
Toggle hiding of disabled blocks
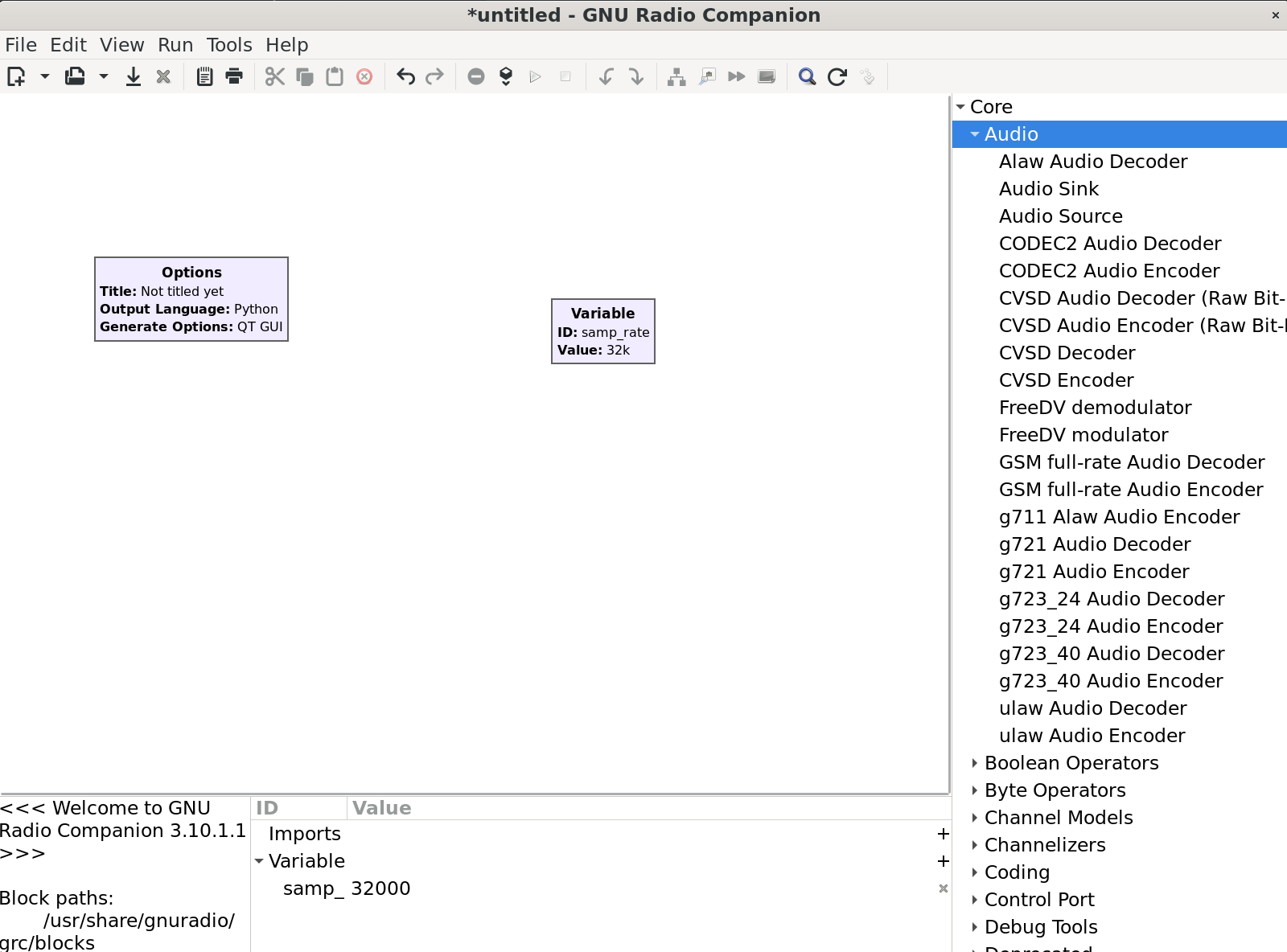[767, 76]
